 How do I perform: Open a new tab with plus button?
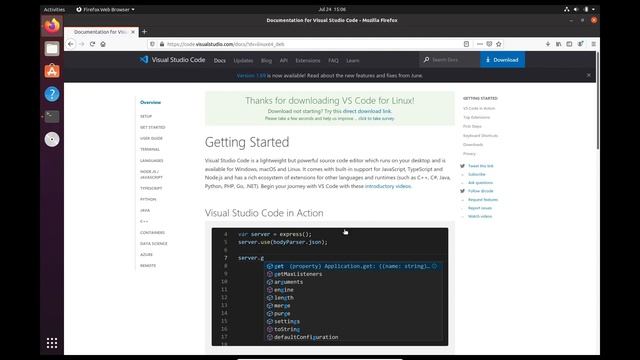tap(144, 32)
